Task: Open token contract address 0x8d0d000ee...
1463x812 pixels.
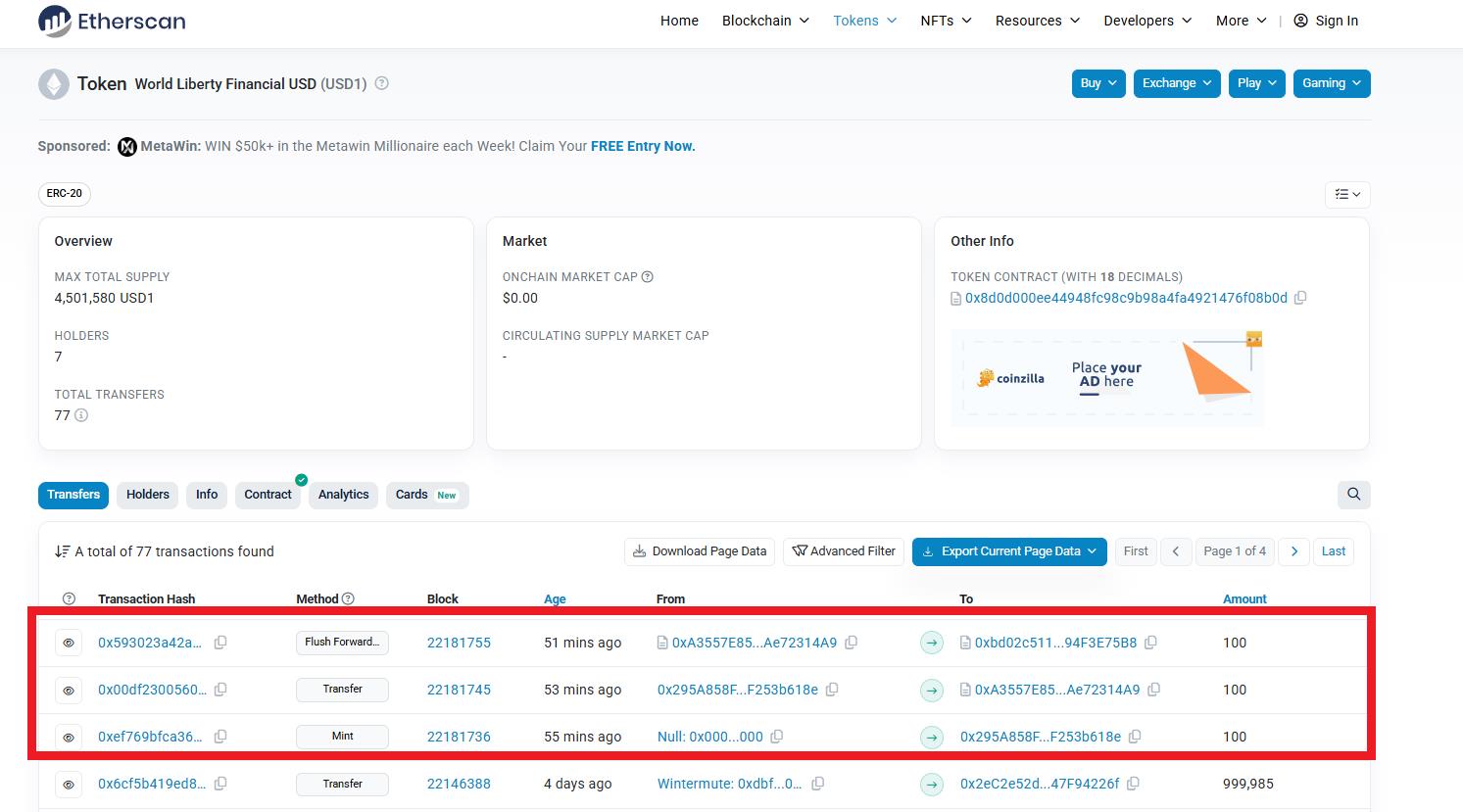Action: (x=1126, y=298)
